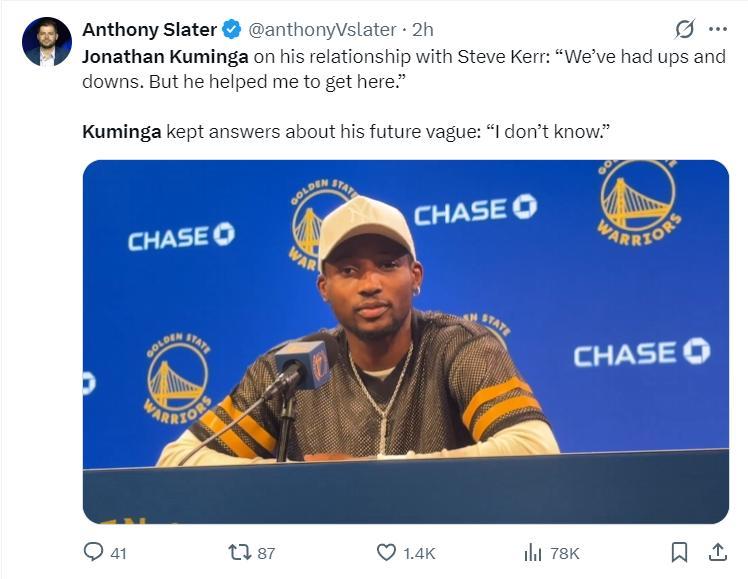The height and width of the screenshot is (579, 748).
Task: Click the 1.4K likes count
Action: point(418,553)
